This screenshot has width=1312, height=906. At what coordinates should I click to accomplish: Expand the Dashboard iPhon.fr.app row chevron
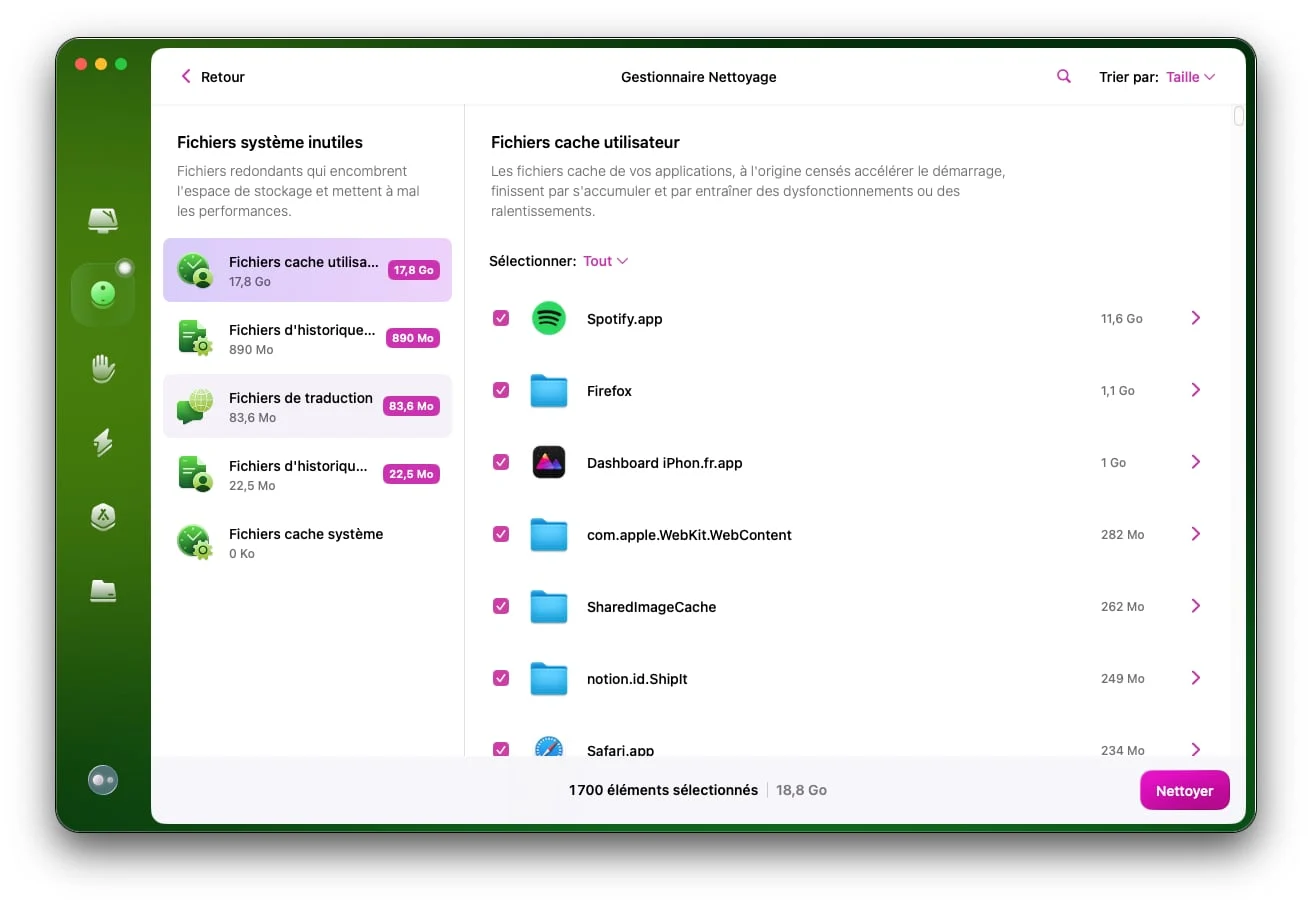pos(1196,462)
